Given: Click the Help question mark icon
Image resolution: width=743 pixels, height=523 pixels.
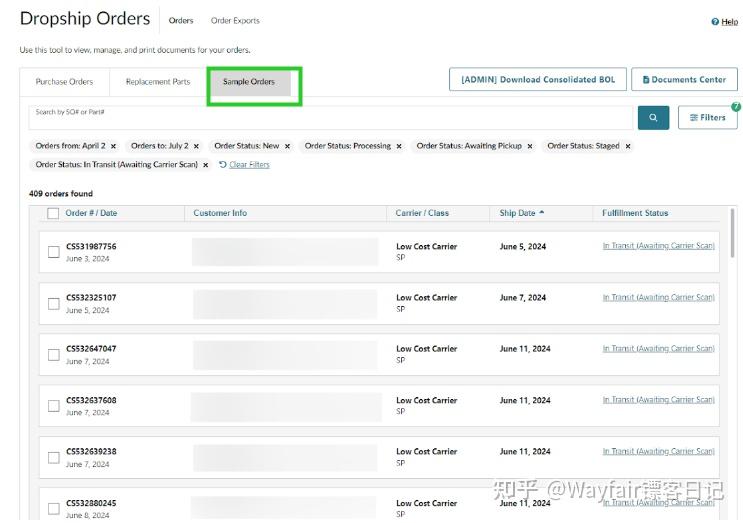Looking at the screenshot, I should pos(715,22).
